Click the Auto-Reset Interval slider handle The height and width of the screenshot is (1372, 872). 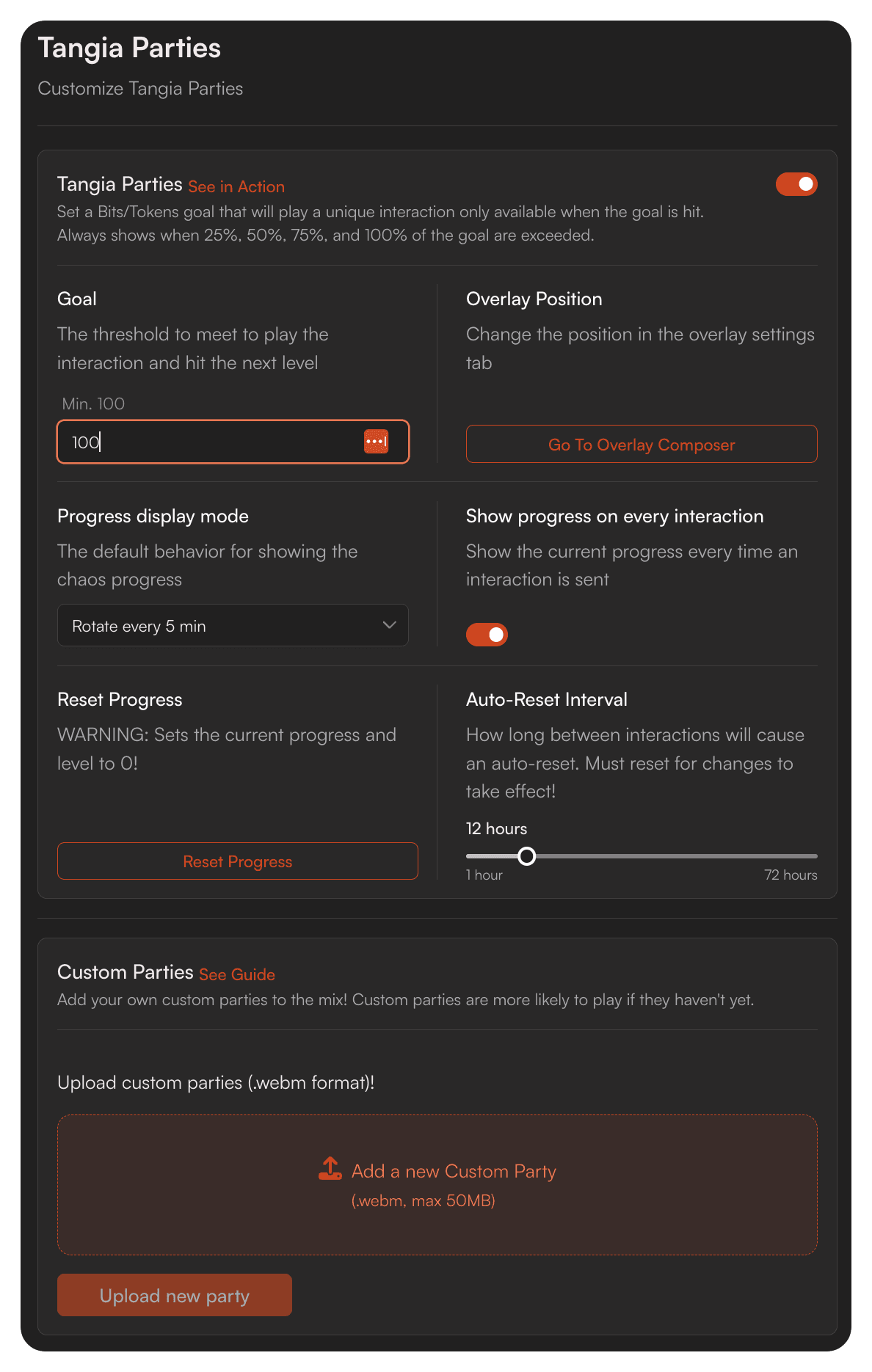[x=527, y=856]
